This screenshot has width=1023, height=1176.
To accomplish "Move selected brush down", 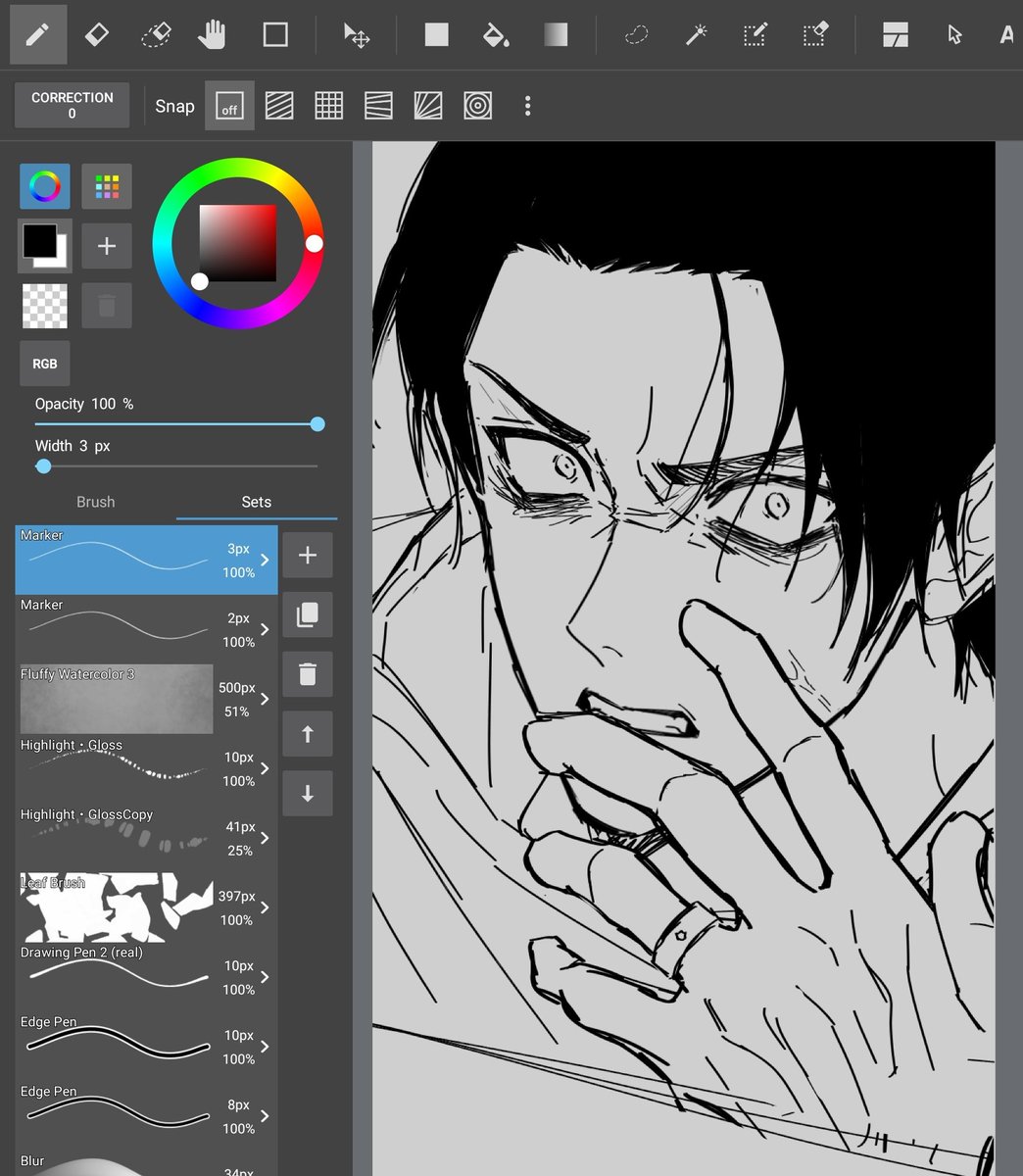I will pos(308,794).
